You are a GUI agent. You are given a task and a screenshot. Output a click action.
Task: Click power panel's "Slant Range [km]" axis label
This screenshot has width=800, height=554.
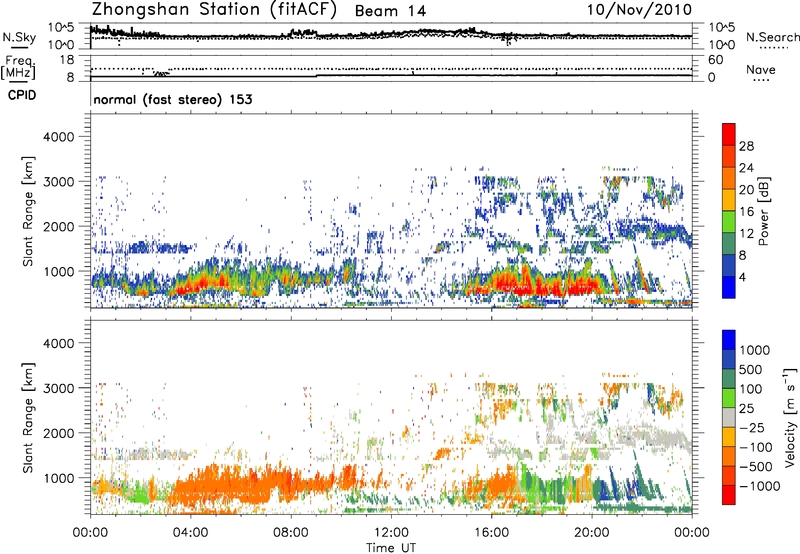[28, 211]
